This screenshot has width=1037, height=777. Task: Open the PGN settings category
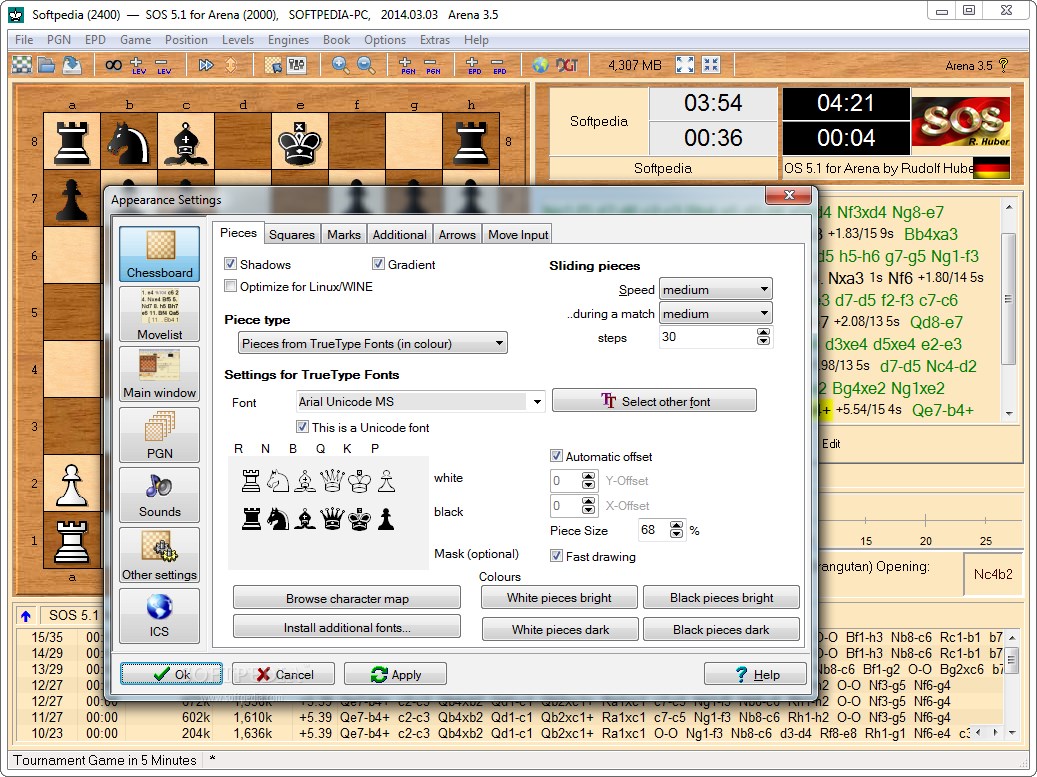pos(159,434)
